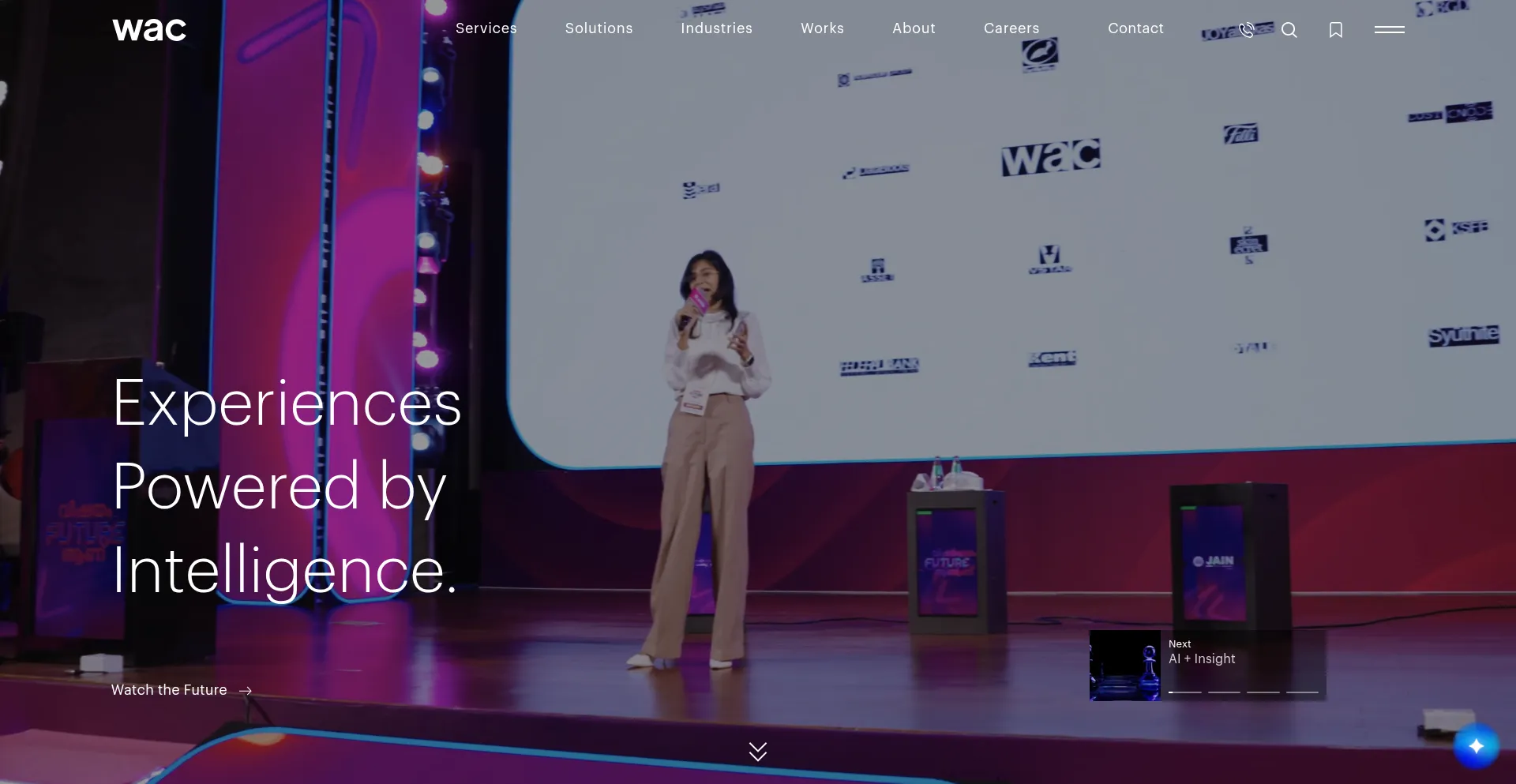Open the Careers page link
The height and width of the screenshot is (784, 1516).
(1011, 28)
